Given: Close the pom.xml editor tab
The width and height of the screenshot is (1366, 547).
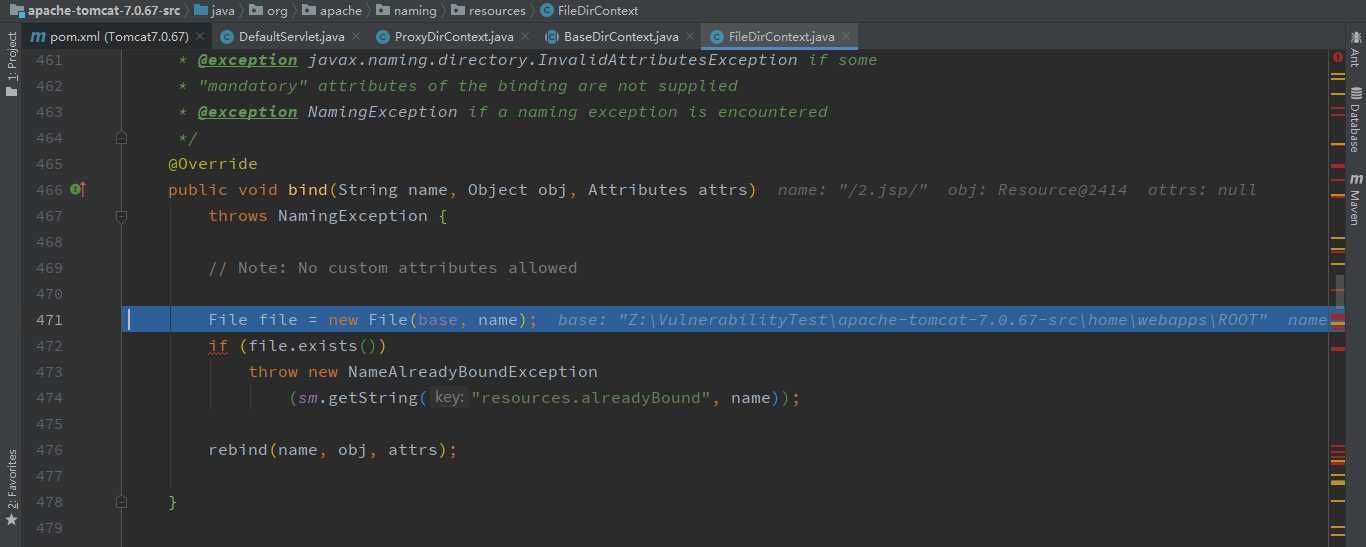Looking at the screenshot, I should (x=200, y=37).
